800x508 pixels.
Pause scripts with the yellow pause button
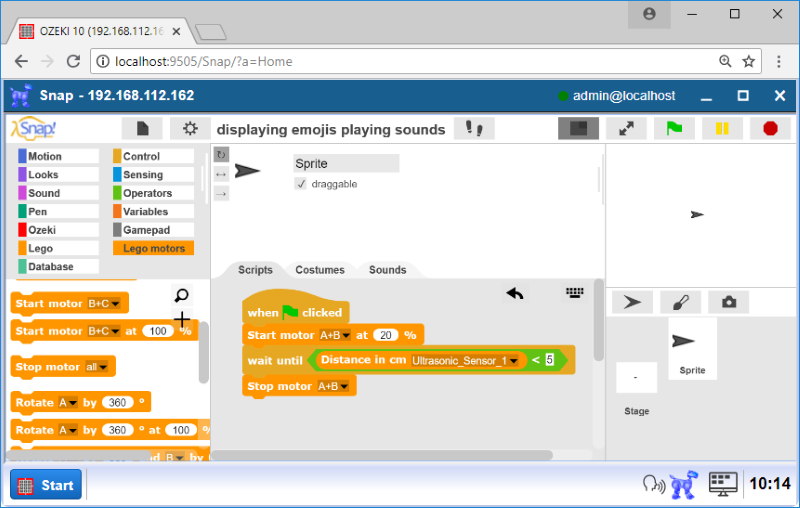tap(721, 128)
